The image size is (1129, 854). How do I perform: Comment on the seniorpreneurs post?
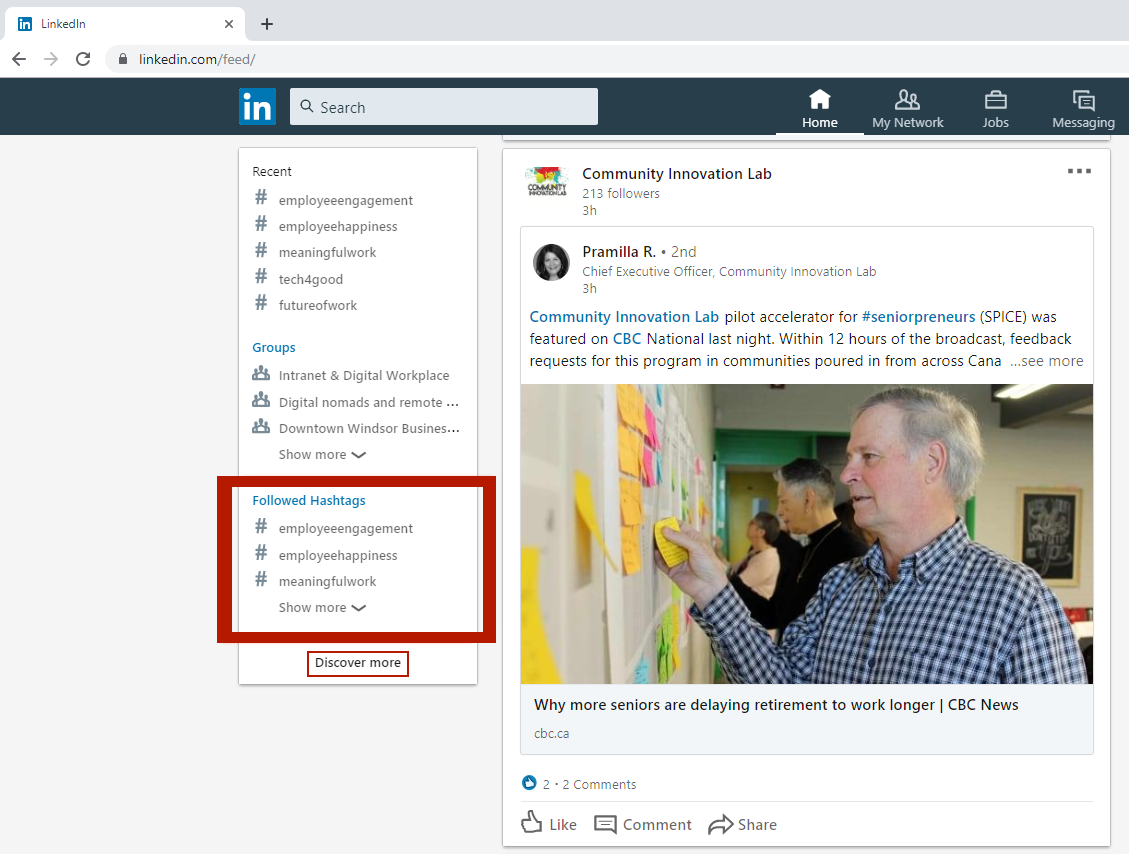pos(643,824)
